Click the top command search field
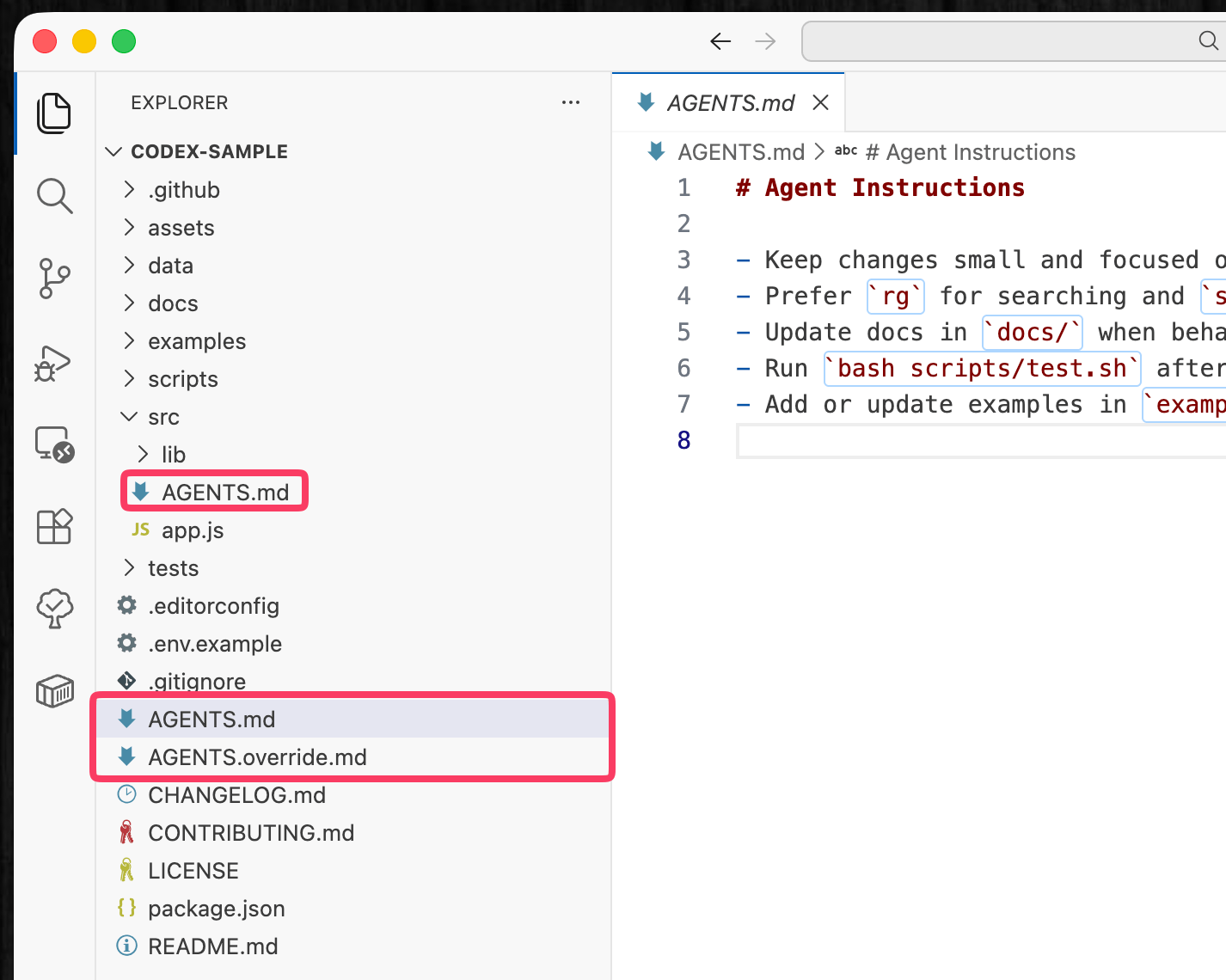This screenshot has width=1226, height=980. coord(1006,41)
